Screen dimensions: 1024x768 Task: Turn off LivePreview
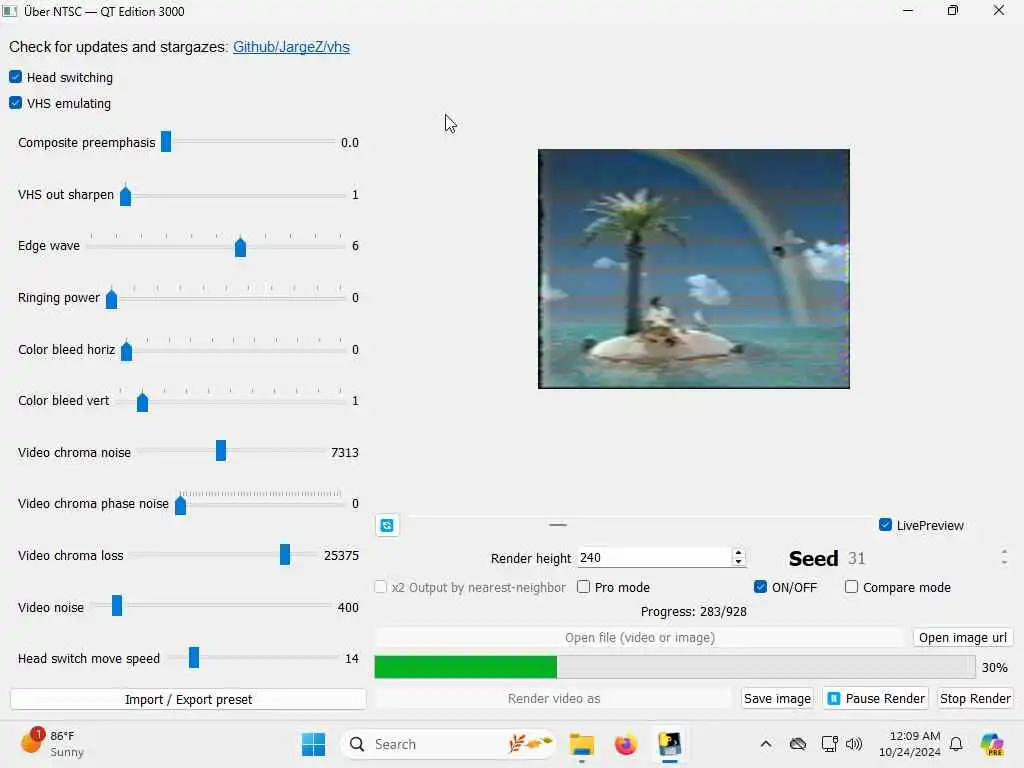[886, 525]
